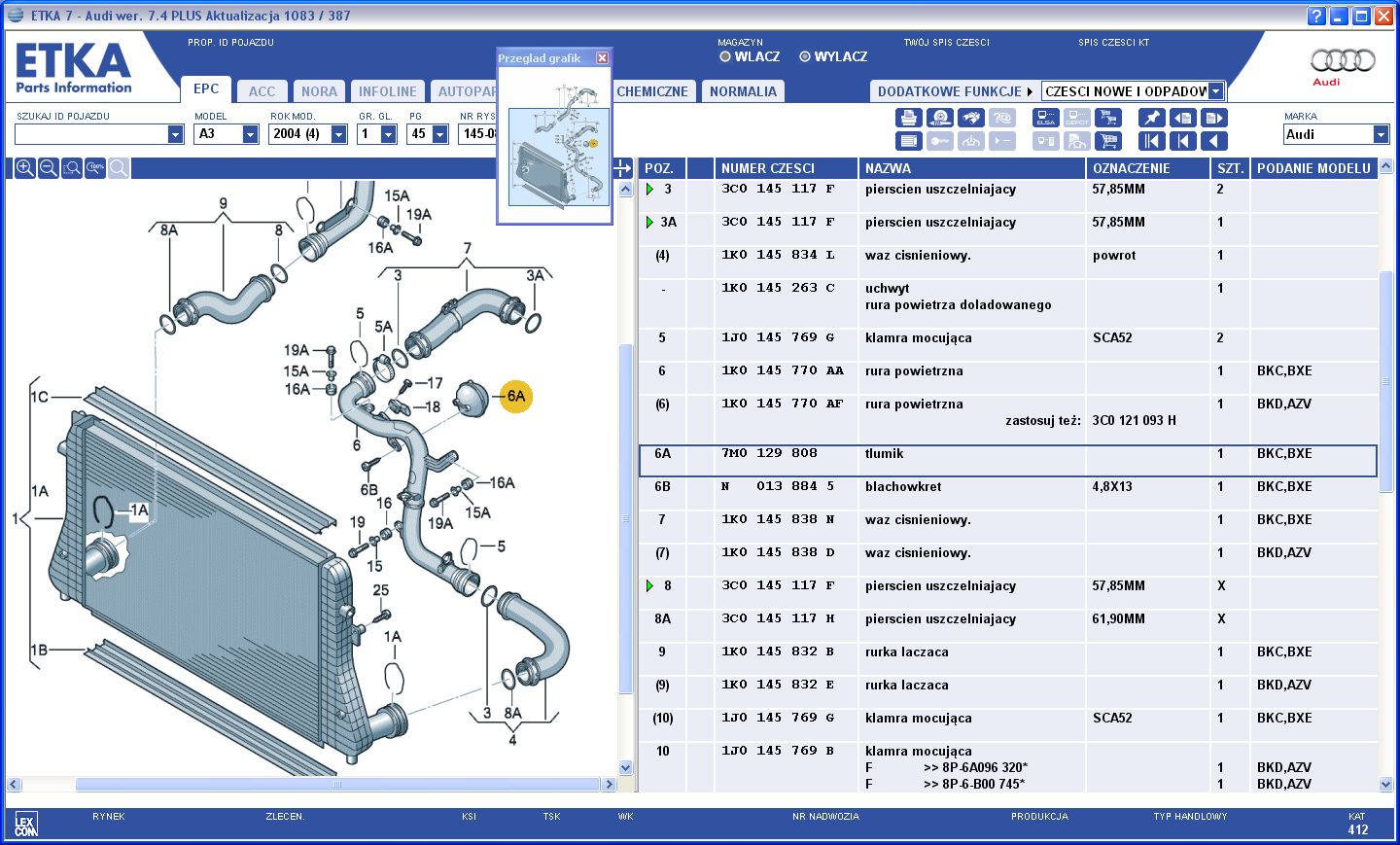Switch to the NORA tab
This screenshot has height=845, width=1400.
[x=319, y=91]
